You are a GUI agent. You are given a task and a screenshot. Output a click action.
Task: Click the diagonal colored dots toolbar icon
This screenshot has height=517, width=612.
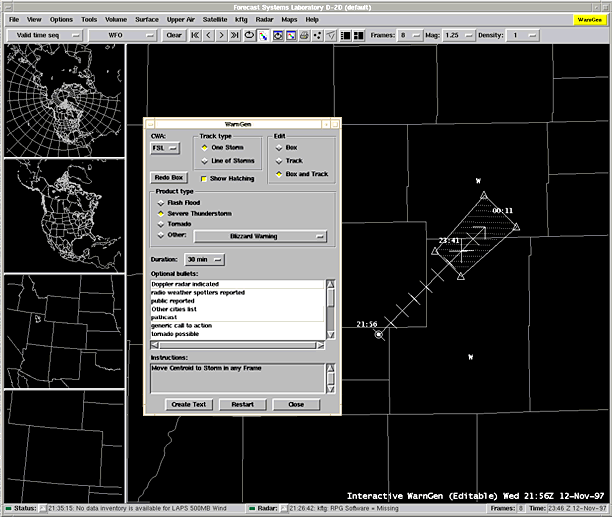pos(263,36)
